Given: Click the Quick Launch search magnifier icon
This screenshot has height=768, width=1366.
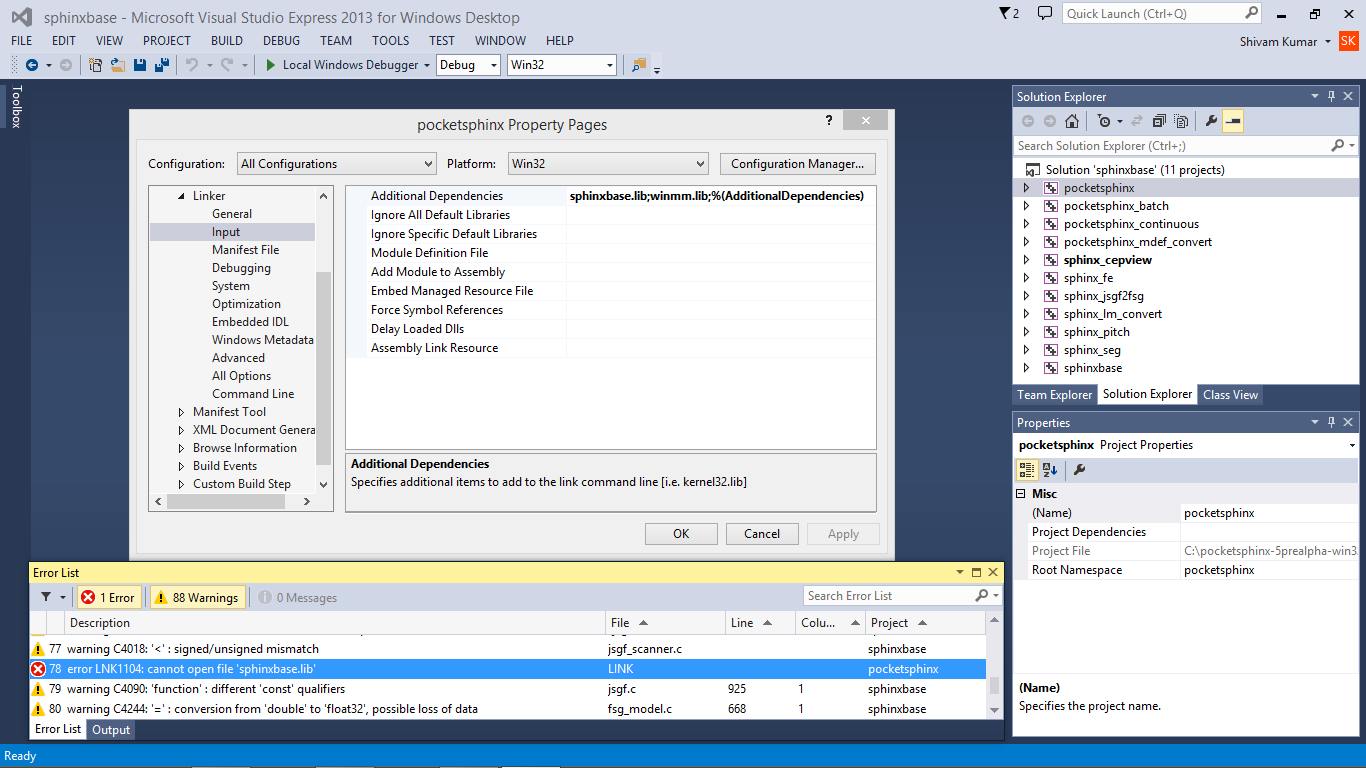Looking at the screenshot, I should point(1252,13).
